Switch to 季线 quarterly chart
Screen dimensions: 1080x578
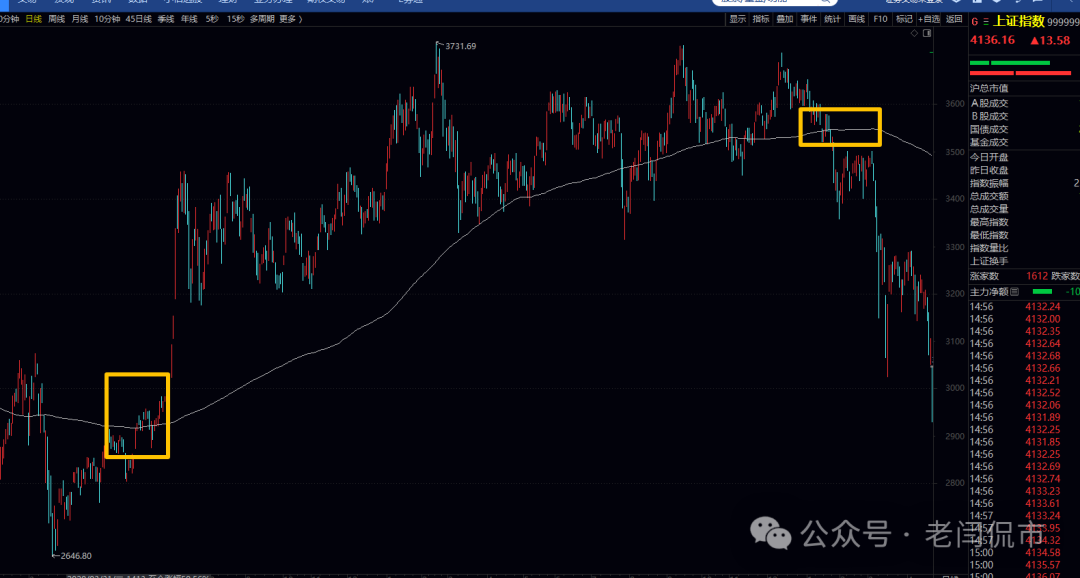coord(165,19)
